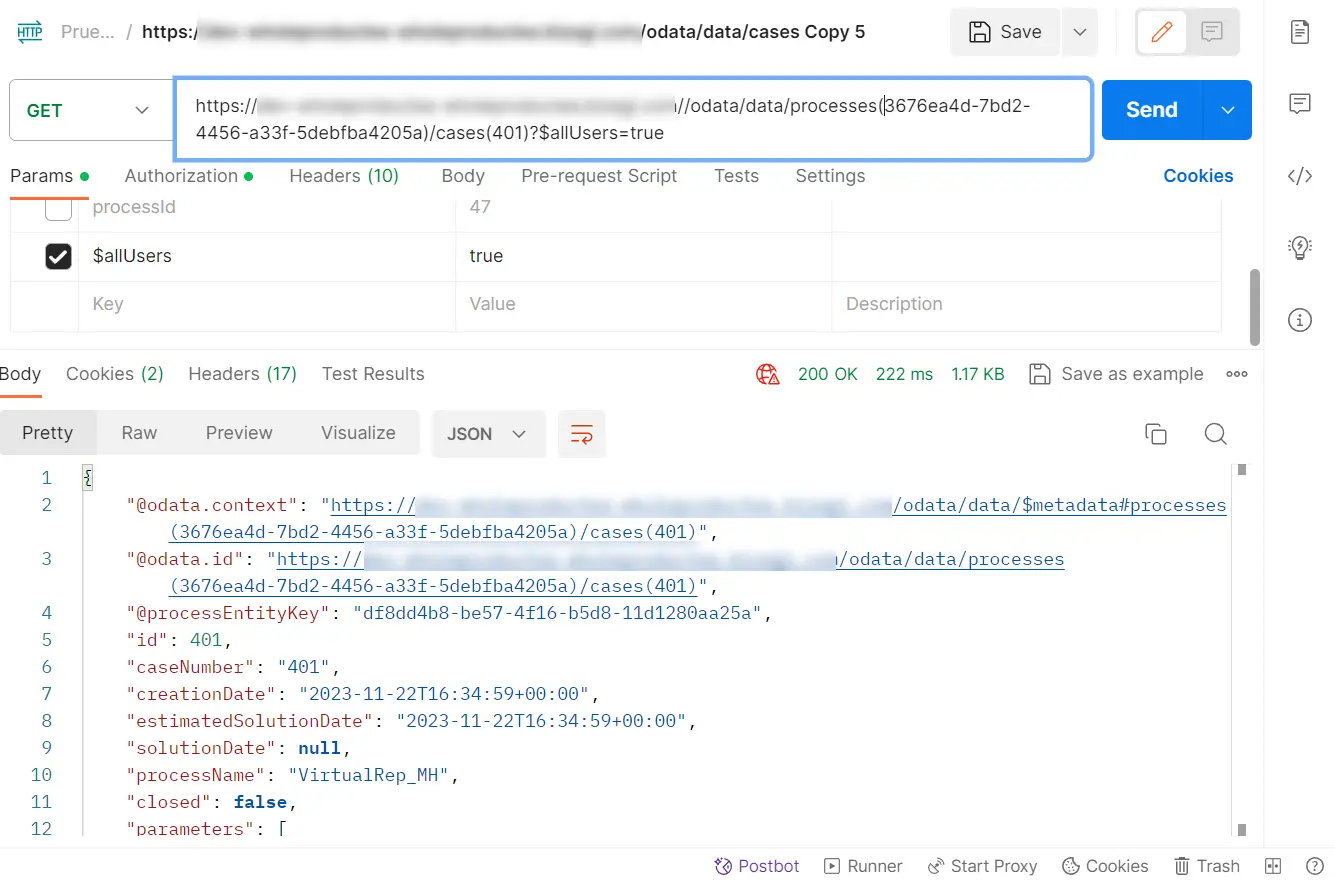Viewport: 1335px width, 880px height.
Task: Click the empty Key parameter field
Action: coord(267,304)
